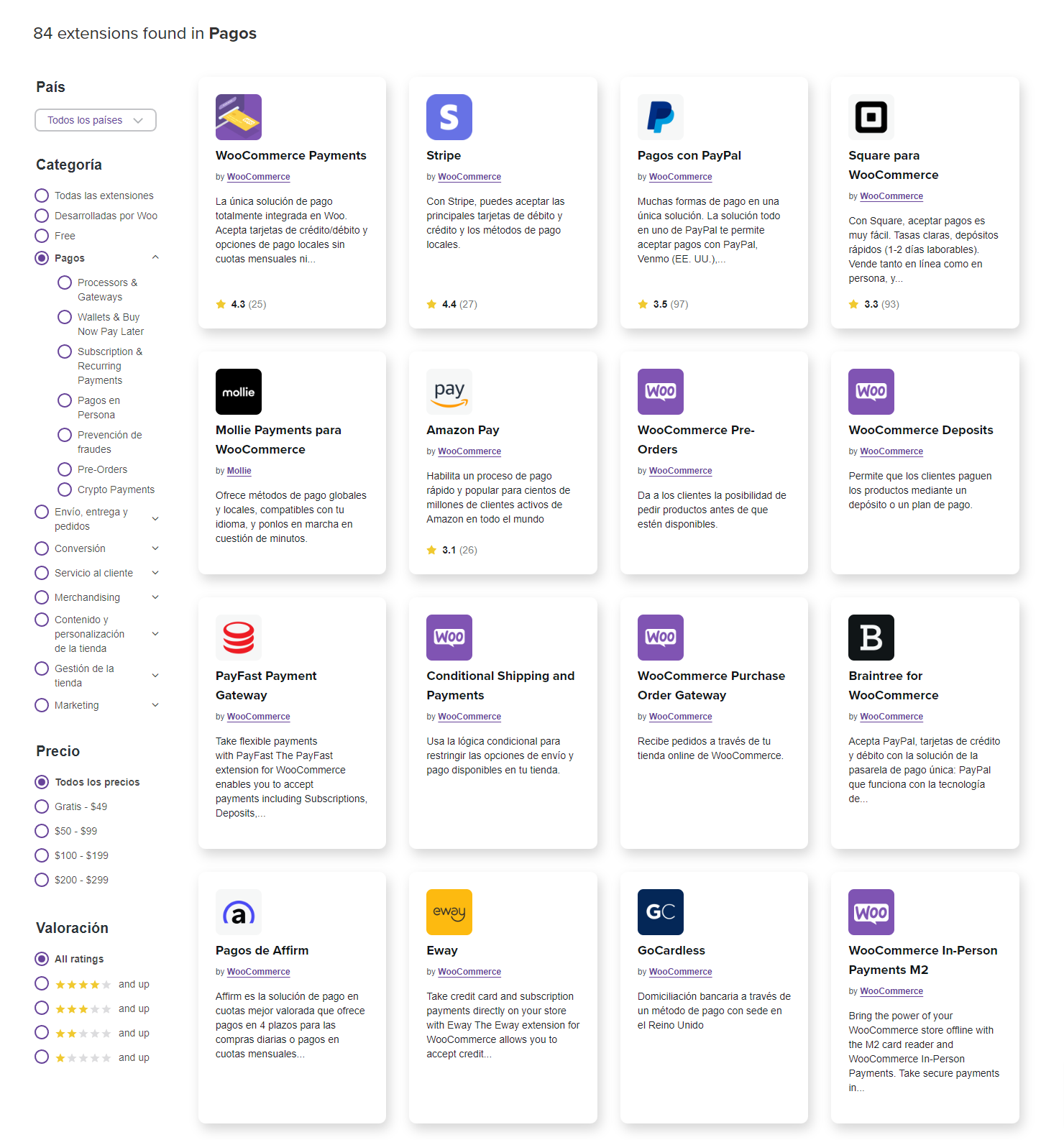Open the WooCommerce Payments card icon

(x=239, y=117)
